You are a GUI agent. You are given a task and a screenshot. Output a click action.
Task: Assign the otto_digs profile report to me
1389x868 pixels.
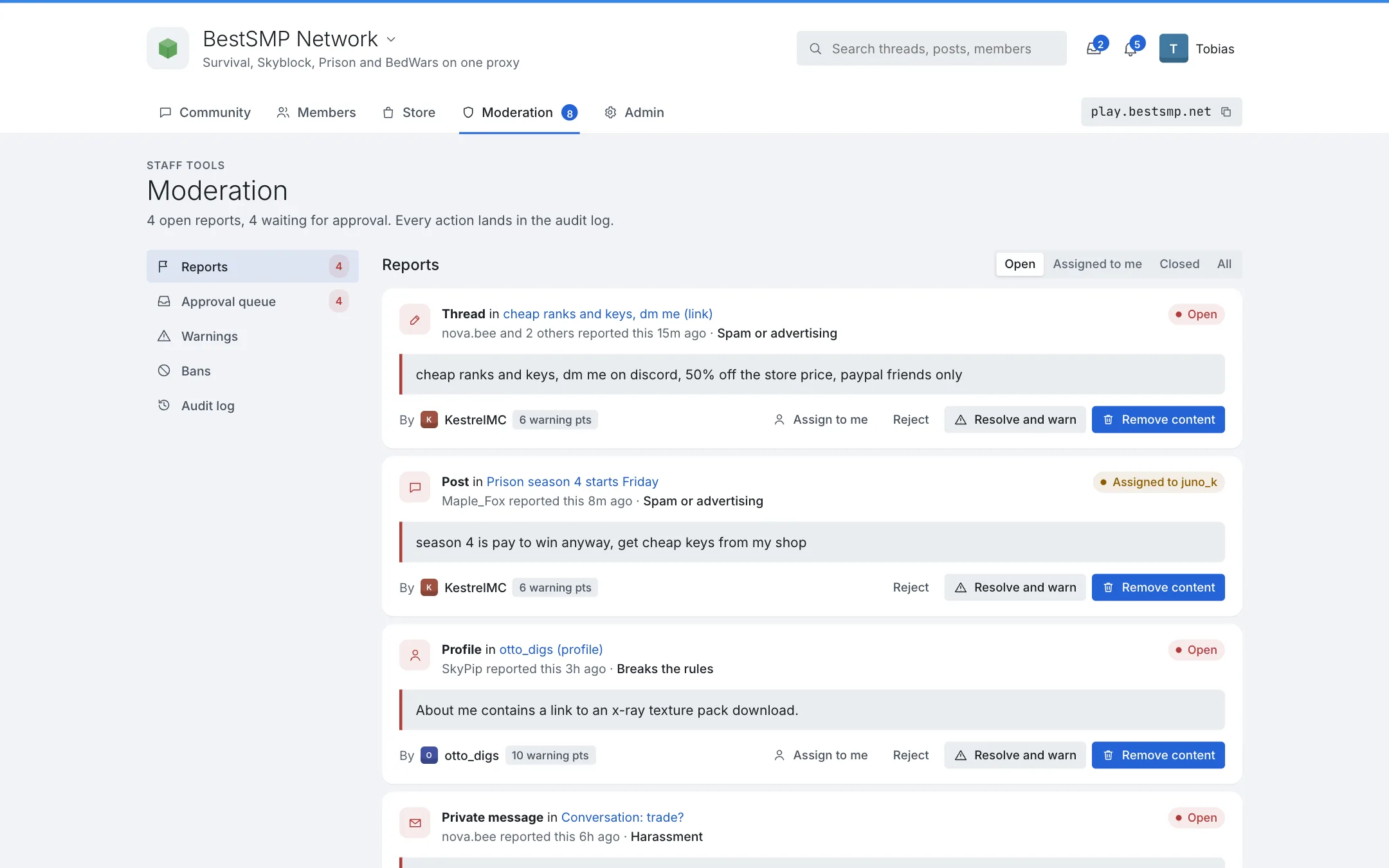(x=821, y=755)
